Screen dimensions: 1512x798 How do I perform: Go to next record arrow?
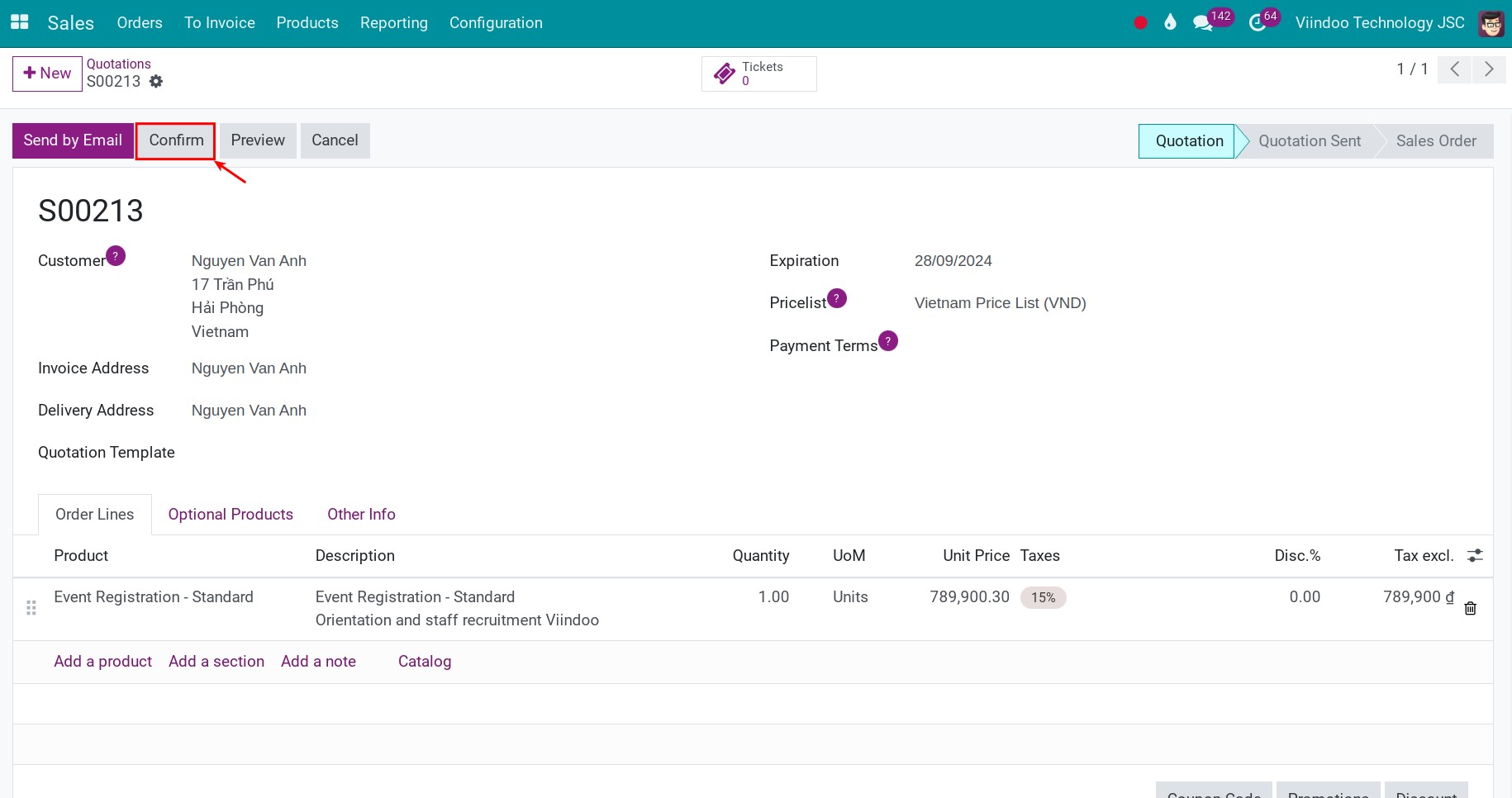click(1489, 69)
